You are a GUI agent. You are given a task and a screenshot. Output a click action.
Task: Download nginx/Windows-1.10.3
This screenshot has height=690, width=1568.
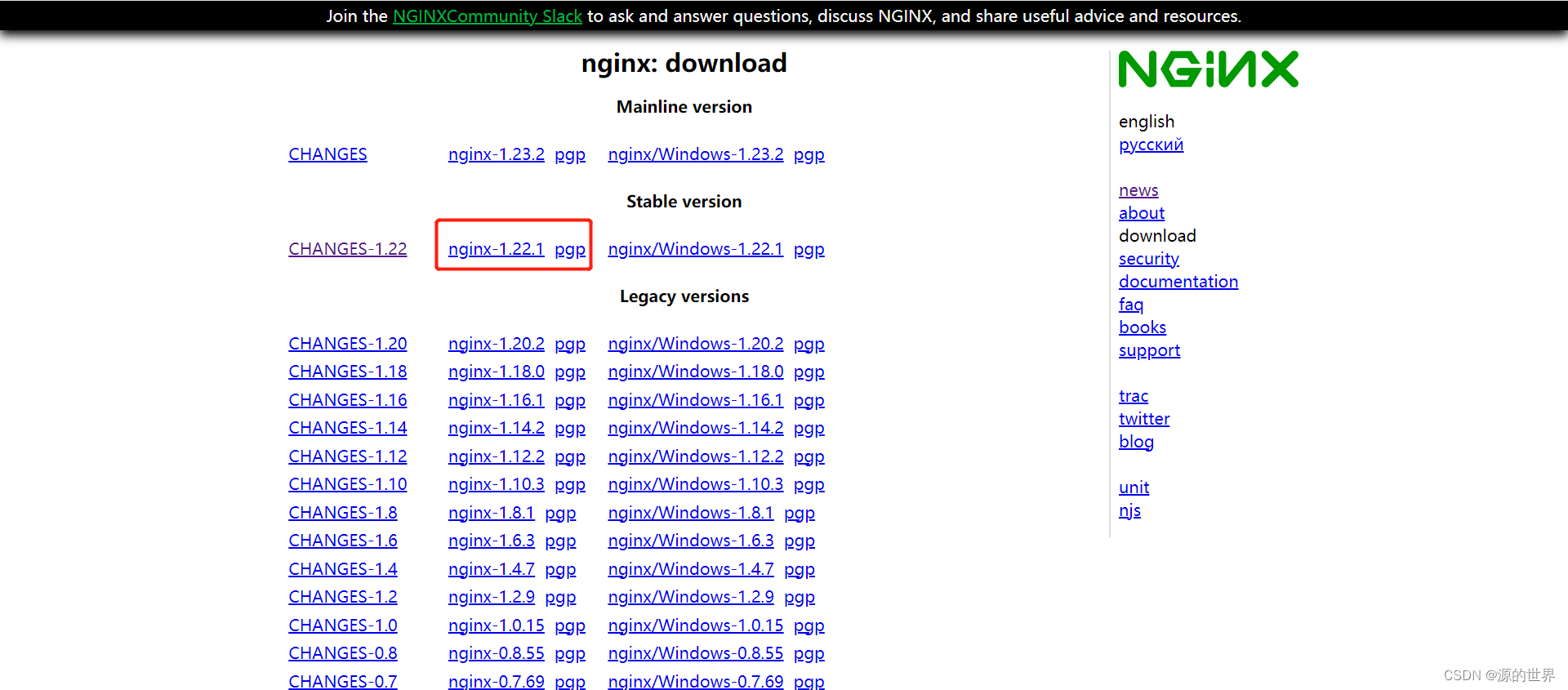pos(696,484)
